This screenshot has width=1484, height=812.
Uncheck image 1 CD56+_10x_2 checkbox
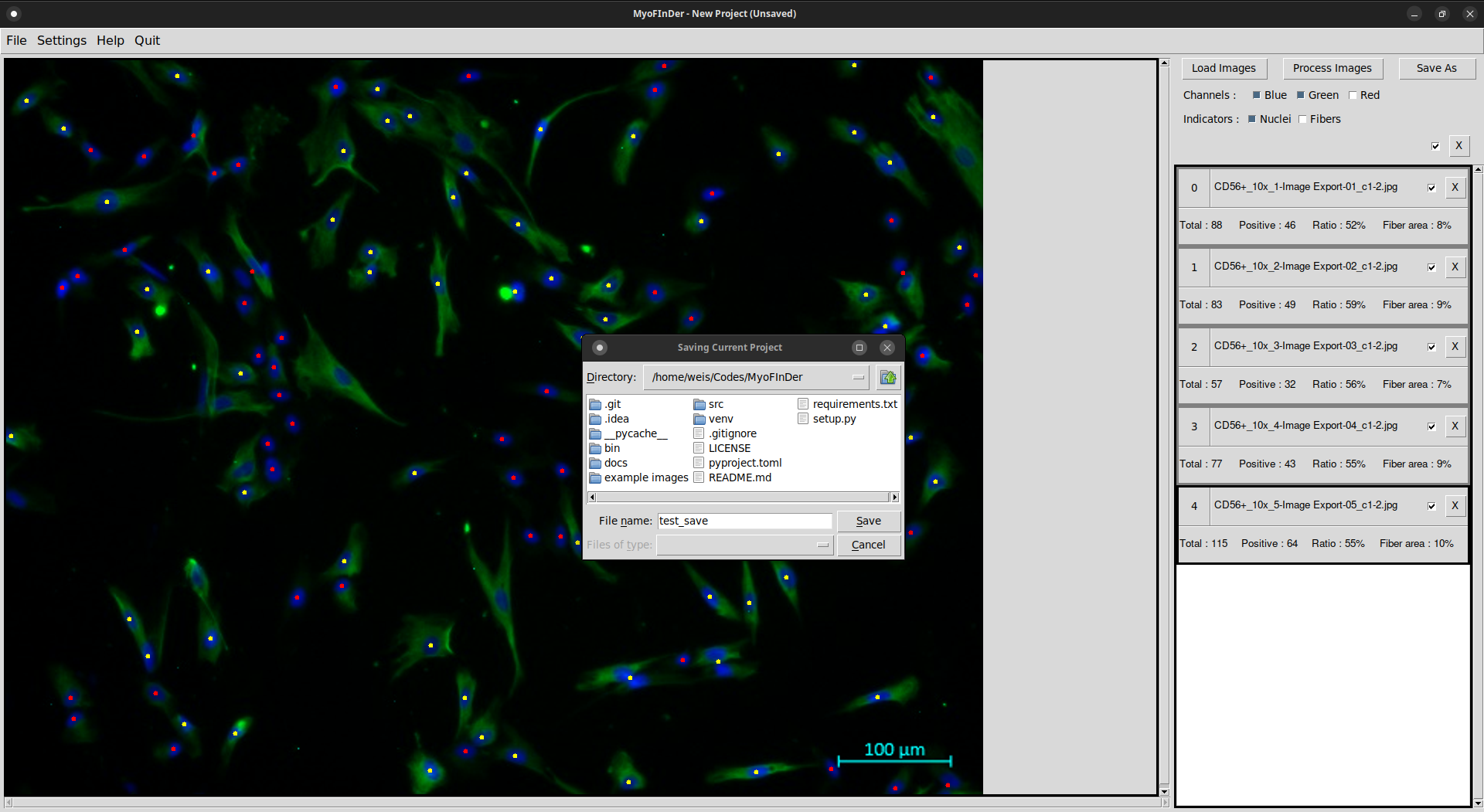(1431, 267)
